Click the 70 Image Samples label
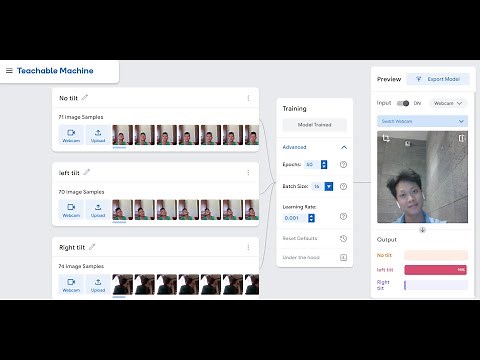480x360 pixels. click(81, 192)
